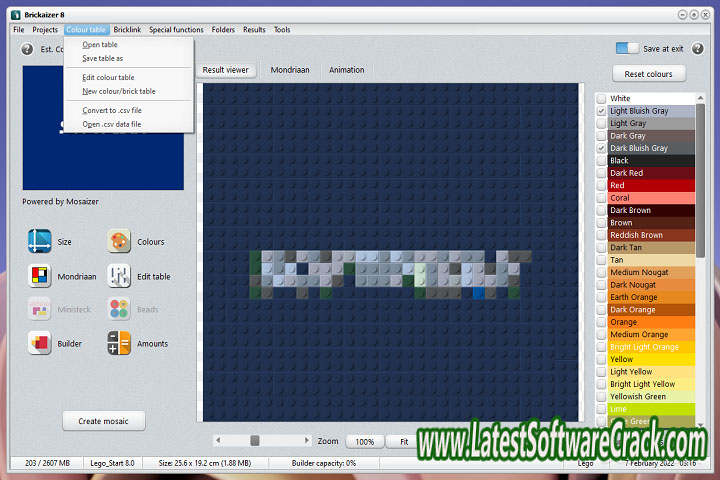The image size is (720, 480).
Task: Open the Edit table icon
Action: (119, 276)
